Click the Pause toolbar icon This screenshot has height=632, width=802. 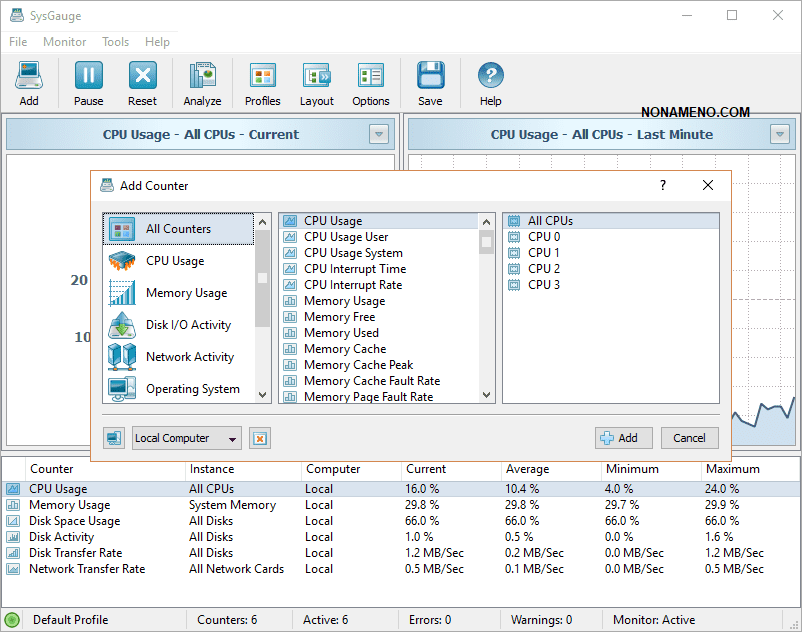point(88,82)
